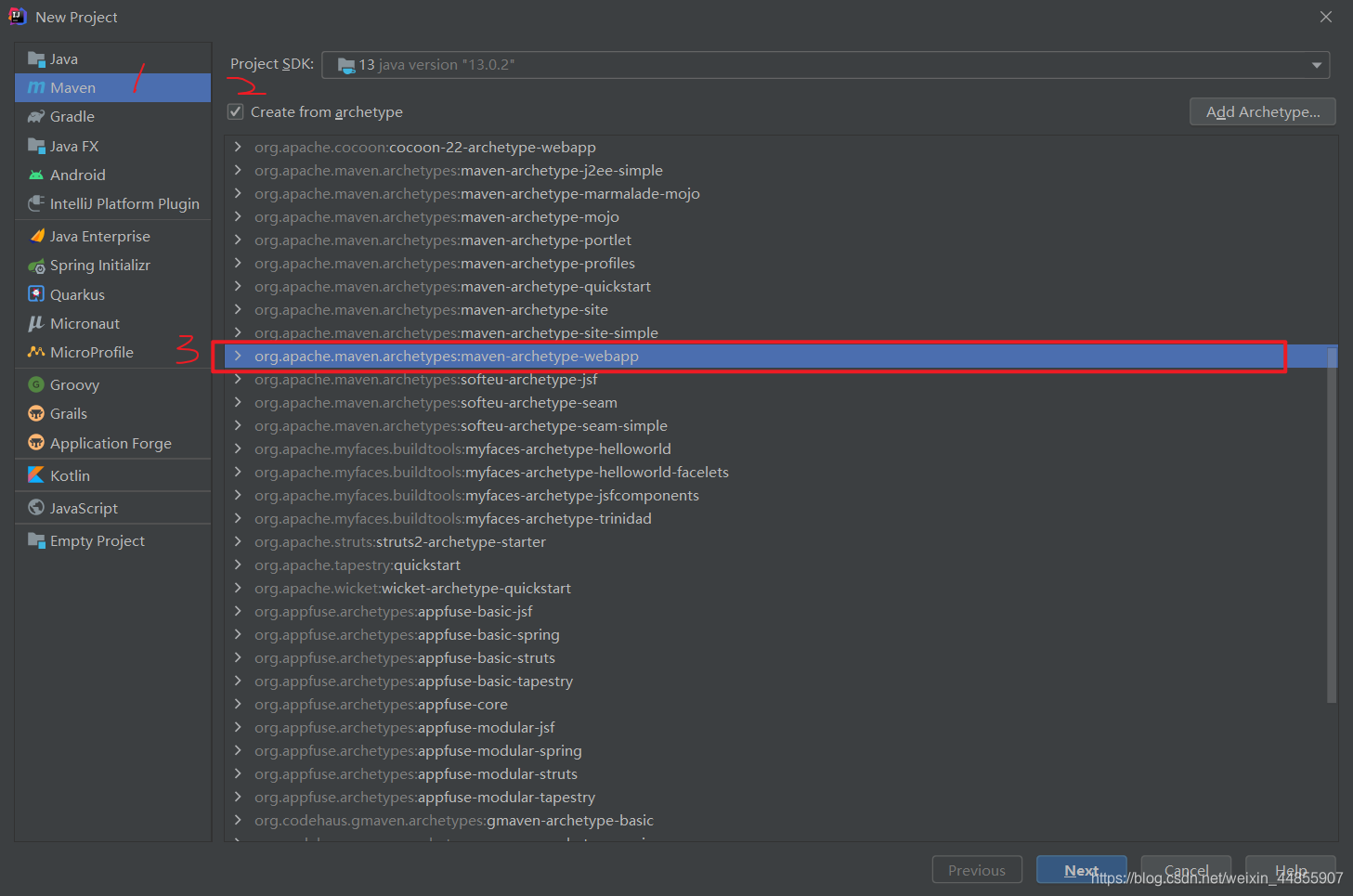Expand cocoon-22-archetype-webapp node

click(x=238, y=147)
